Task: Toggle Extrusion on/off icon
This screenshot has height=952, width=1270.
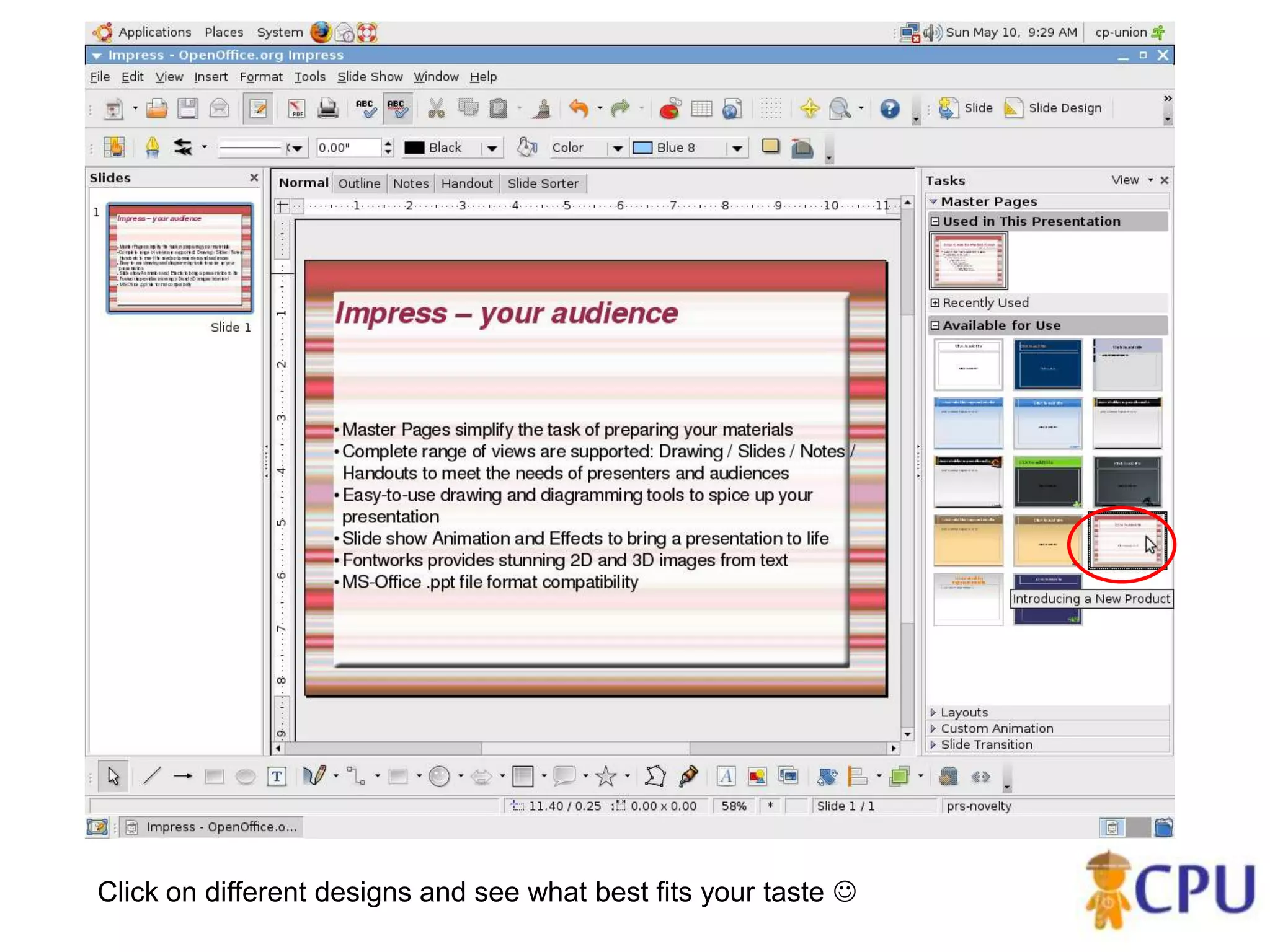Action: click(x=948, y=776)
